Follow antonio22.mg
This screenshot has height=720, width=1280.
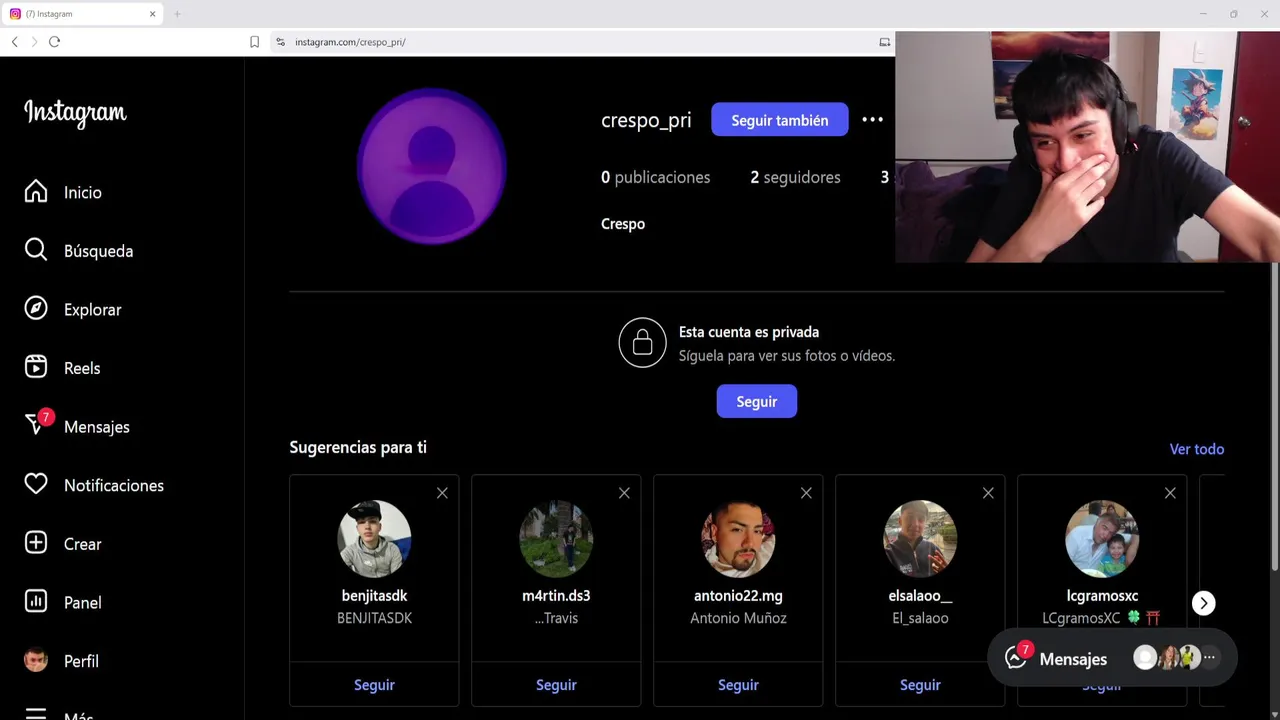tap(738, 685)
